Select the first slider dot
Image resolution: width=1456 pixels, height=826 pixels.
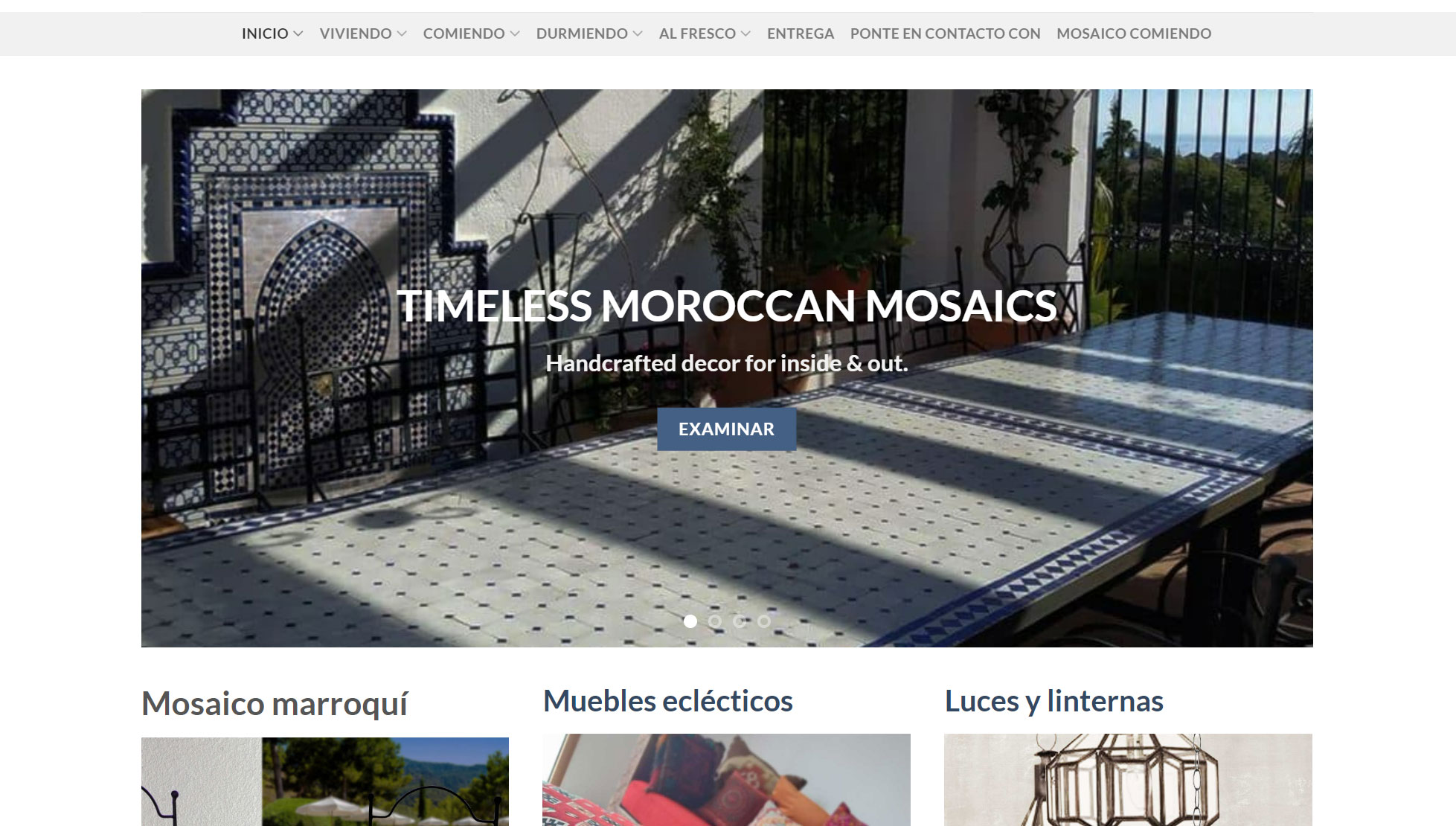click(x=690, y=621)
